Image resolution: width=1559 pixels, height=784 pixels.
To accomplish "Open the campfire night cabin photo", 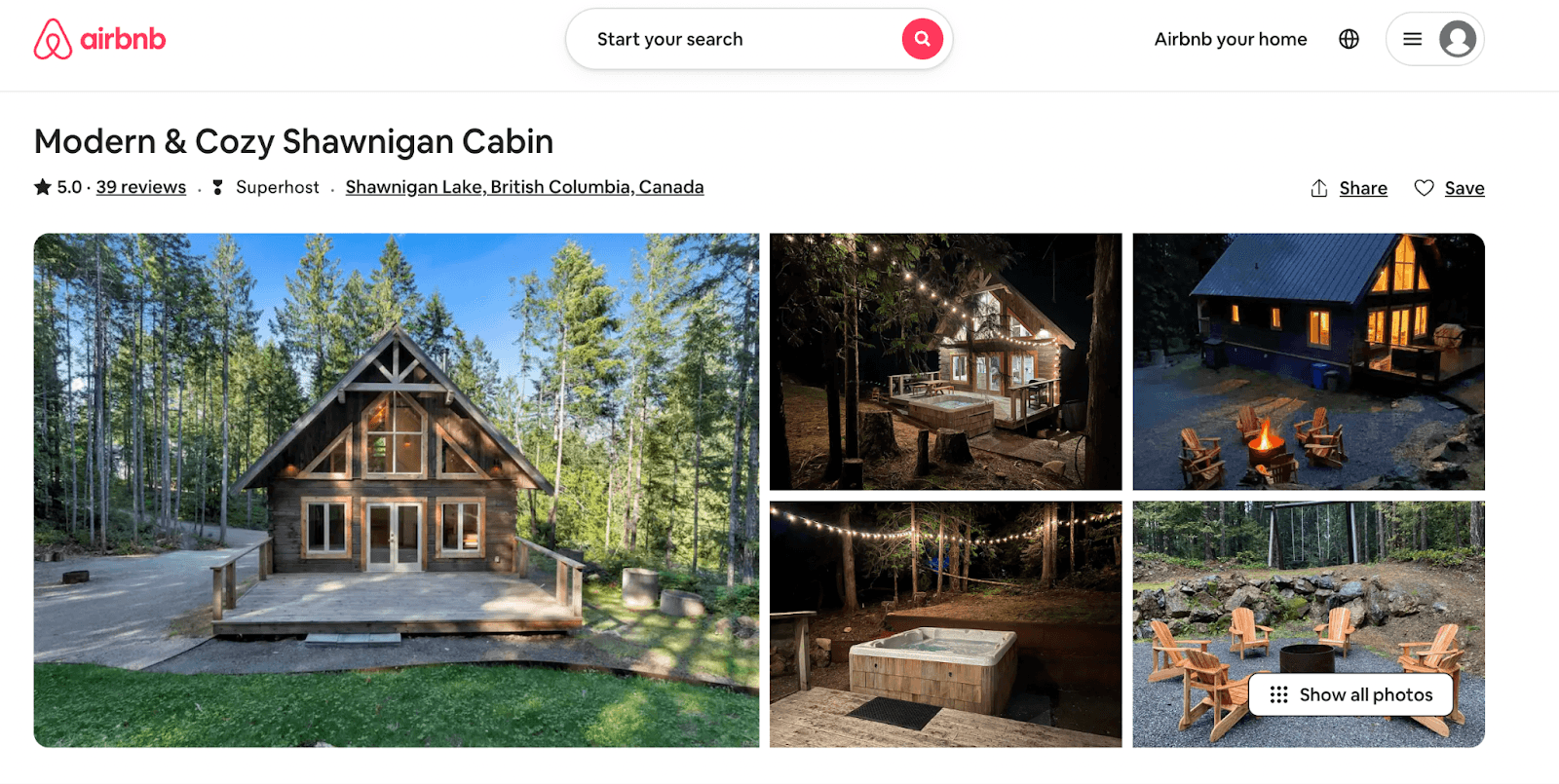I will click(x=1309, y=361).
